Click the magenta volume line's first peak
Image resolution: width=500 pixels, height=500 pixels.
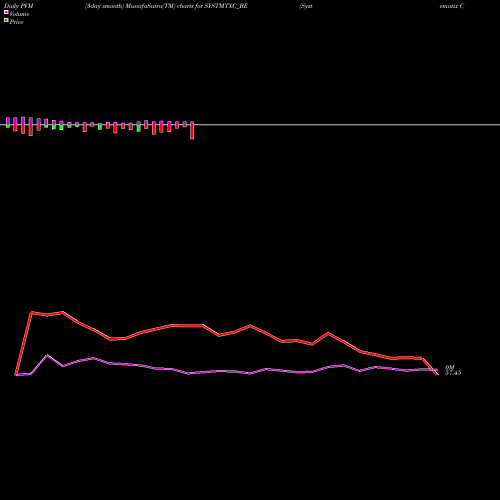click(x=47, y=355)
